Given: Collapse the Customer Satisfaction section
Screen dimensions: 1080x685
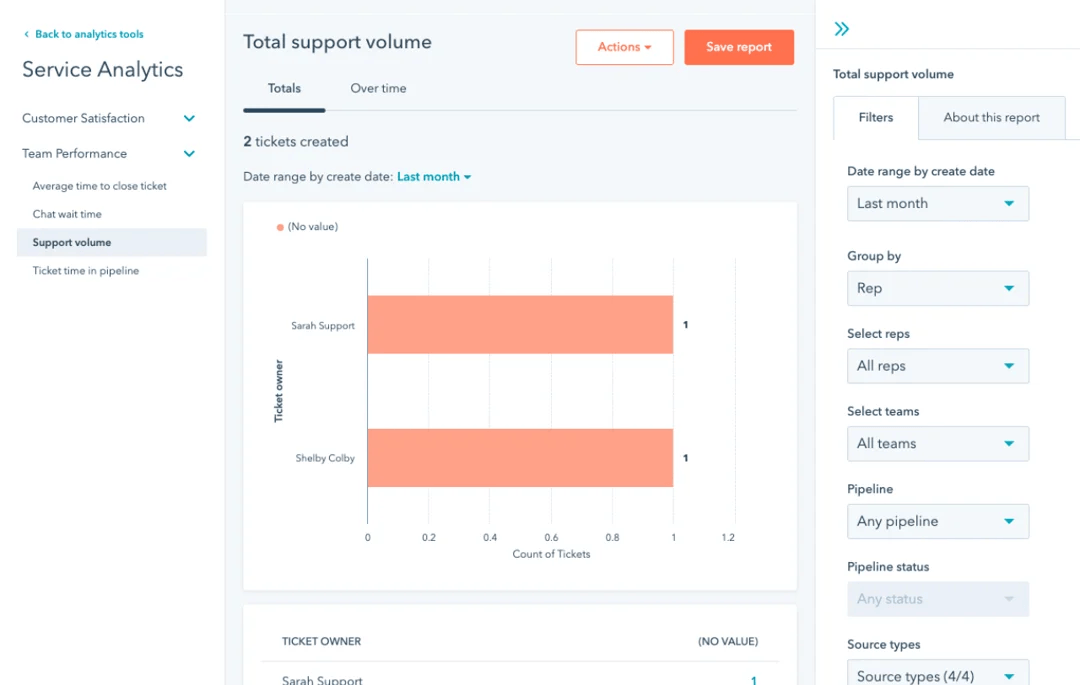Looking at the screenshot, I should click(x=189, y=118).
